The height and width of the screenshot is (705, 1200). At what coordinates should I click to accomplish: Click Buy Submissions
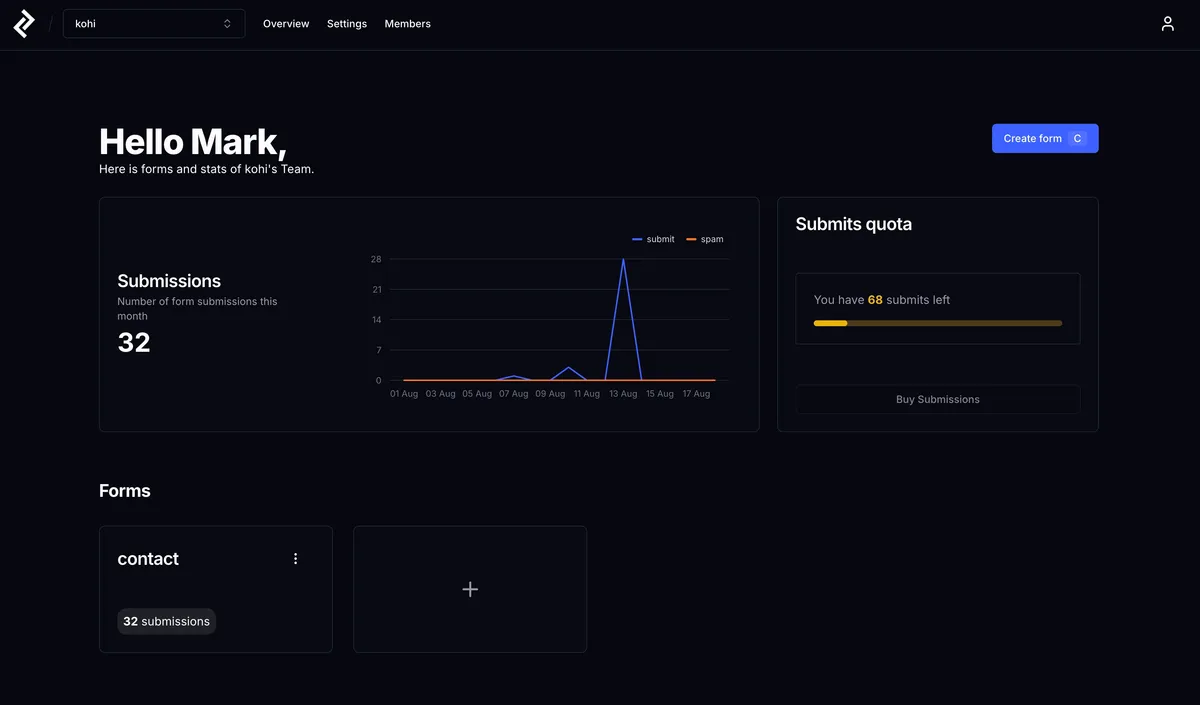937,399
